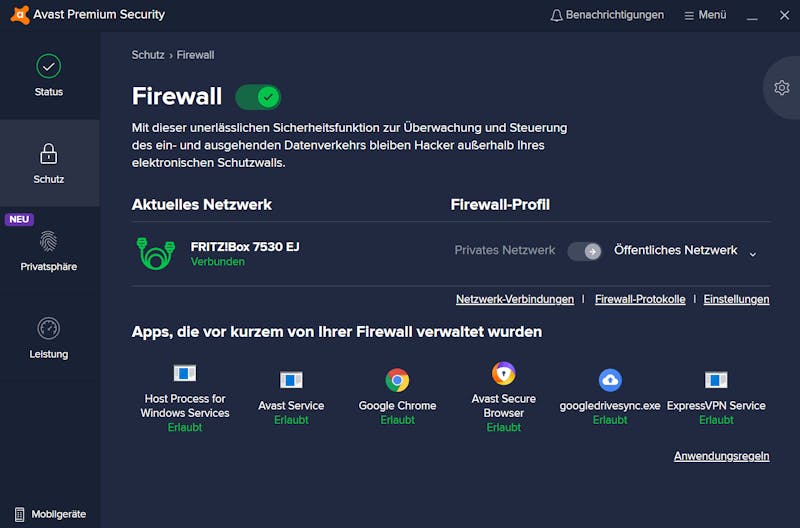Open the Privatsphäre sidebar section
The height and width of the screenshot is (528, 800).
click(x=49, y=250)
